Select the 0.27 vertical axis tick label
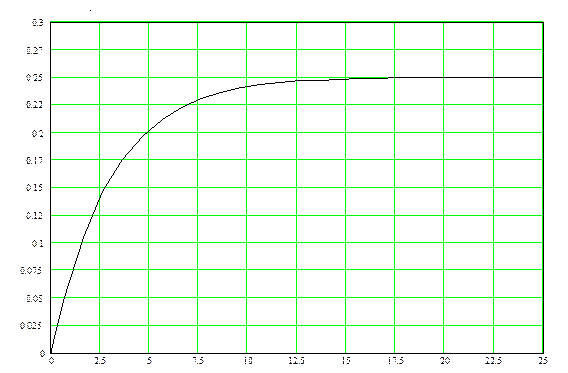The height and width of the screenshot is (373, 568). [x=34, y=50]
